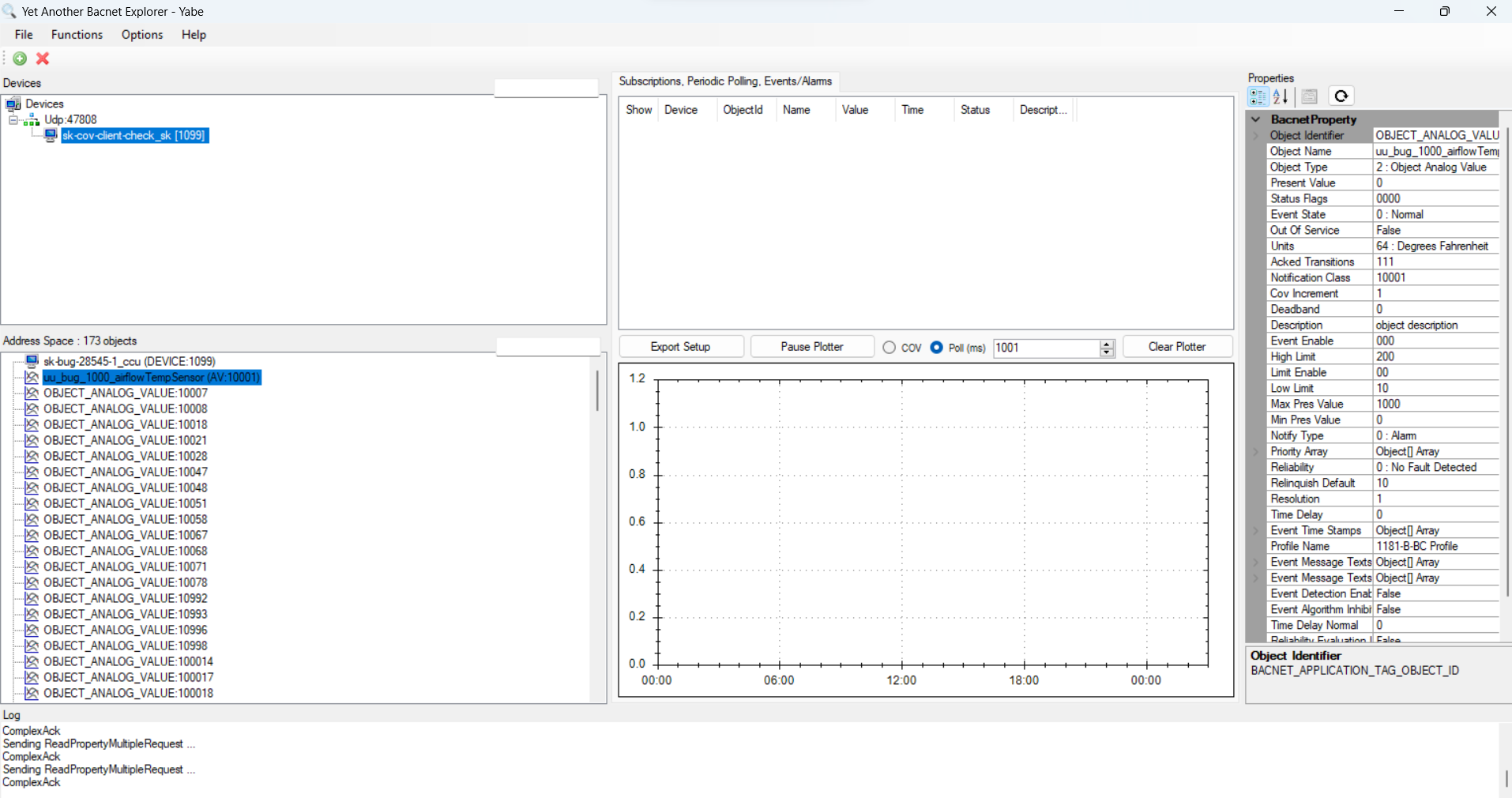This screenshot has width=1512, height=798.
Task: Click the refresh properties icon
Action: [1341, 96]
